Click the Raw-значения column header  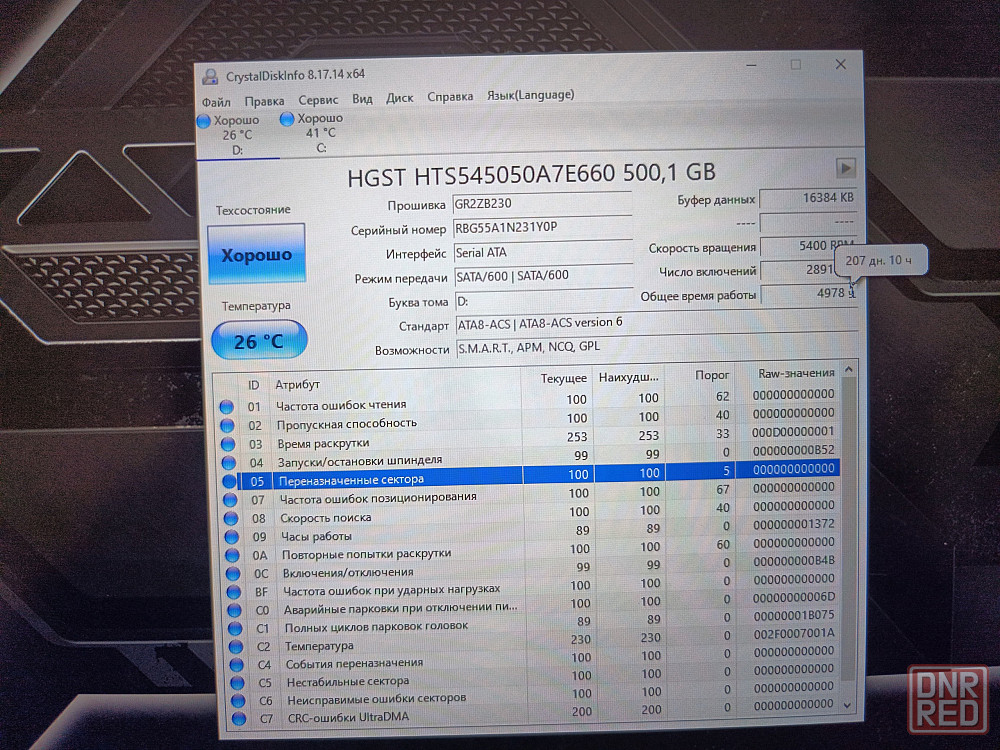(x=786, y=373)
